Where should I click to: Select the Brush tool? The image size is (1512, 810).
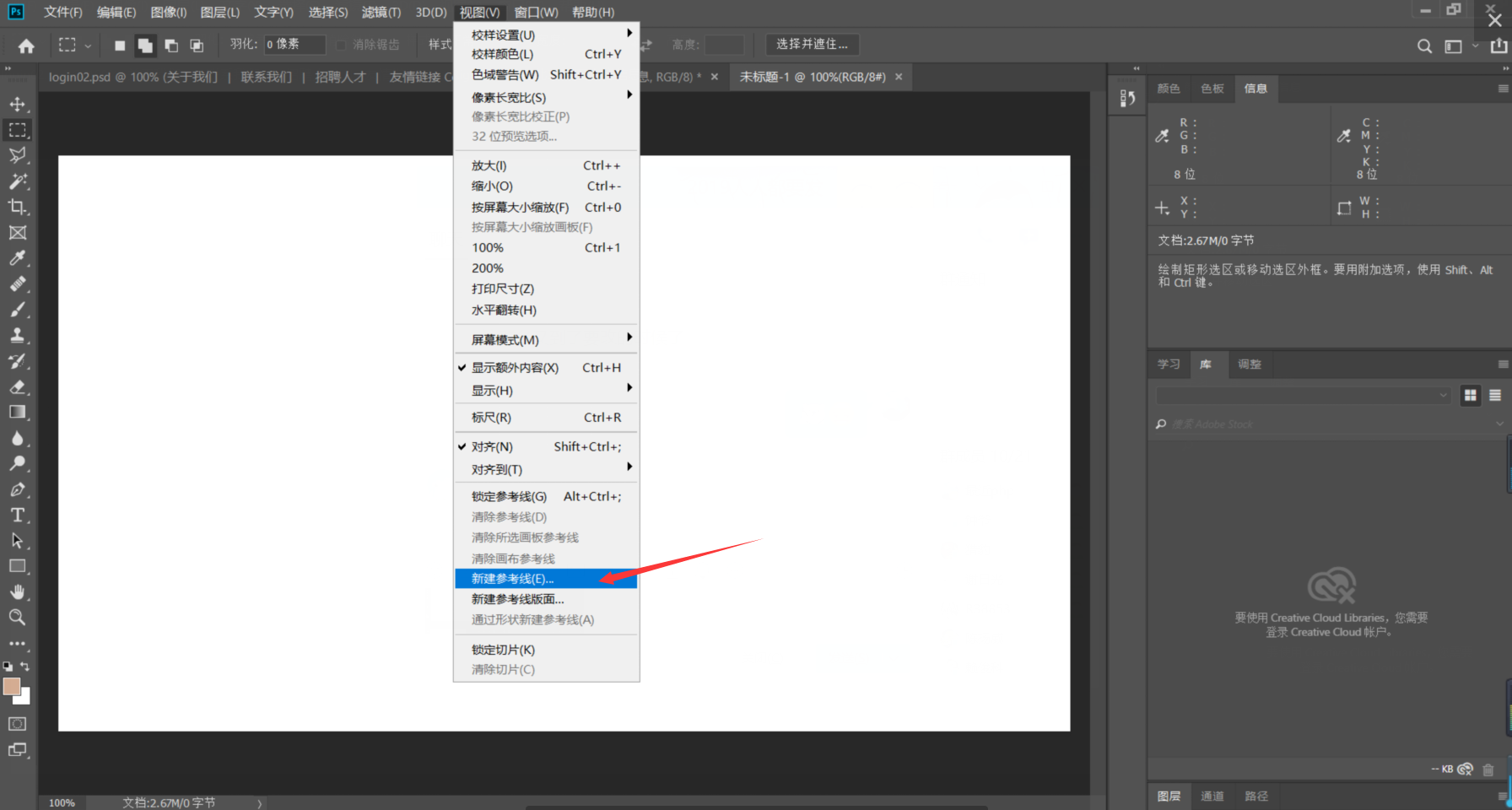[17, 310]
